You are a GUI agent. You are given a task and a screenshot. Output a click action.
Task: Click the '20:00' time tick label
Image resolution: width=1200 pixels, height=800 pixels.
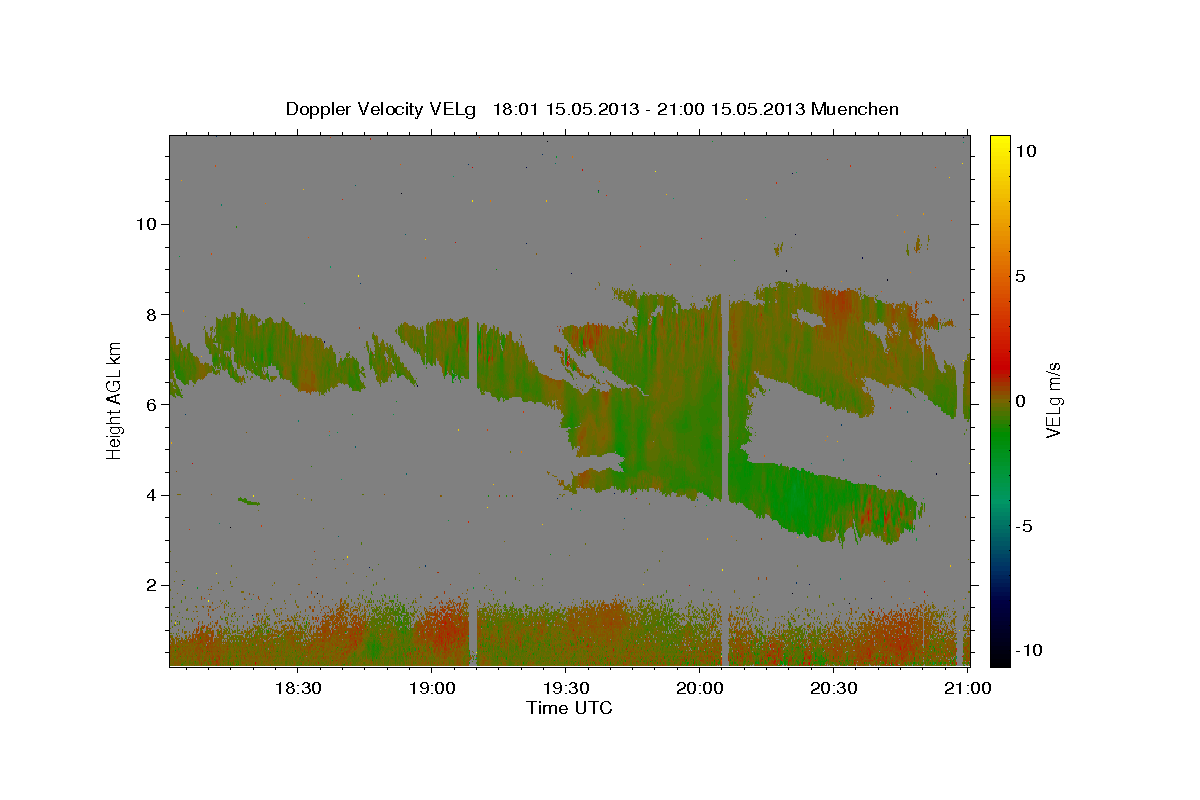[x=699, y=688]
